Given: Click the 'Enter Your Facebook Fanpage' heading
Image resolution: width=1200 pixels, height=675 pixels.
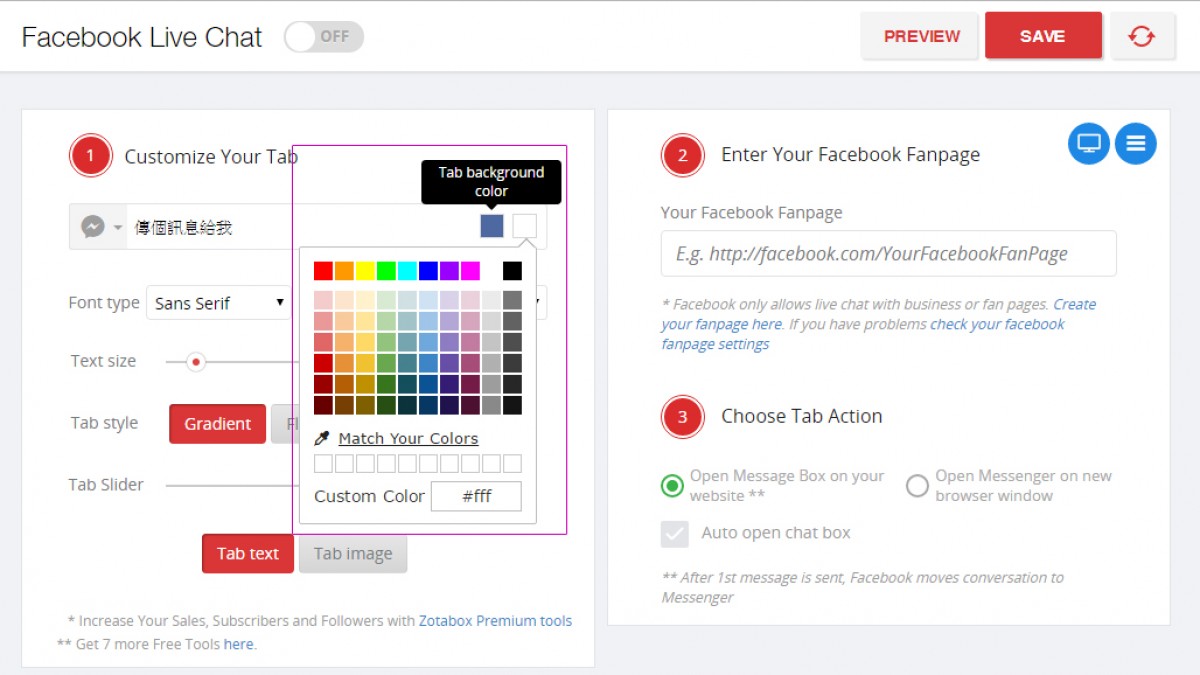Looking at the screenshot, I should pos(851,155).
